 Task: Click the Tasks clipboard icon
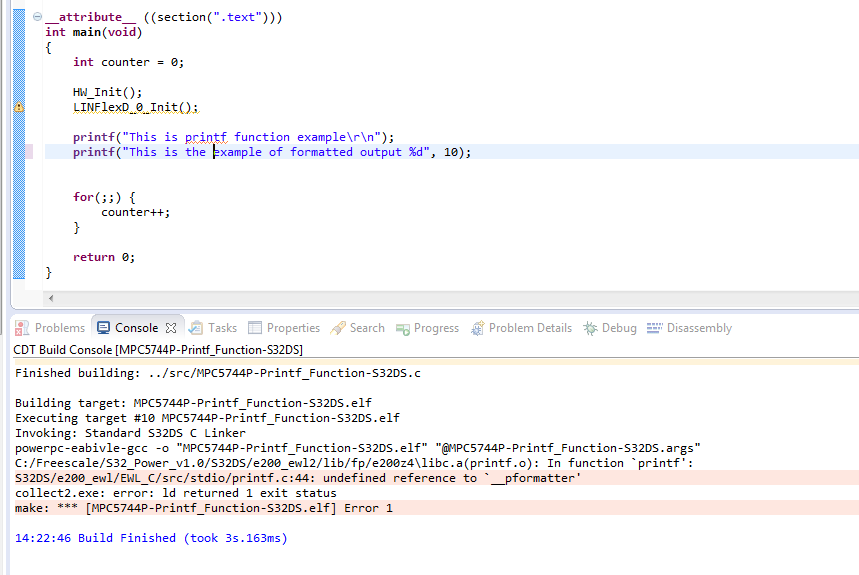point(196,328)
